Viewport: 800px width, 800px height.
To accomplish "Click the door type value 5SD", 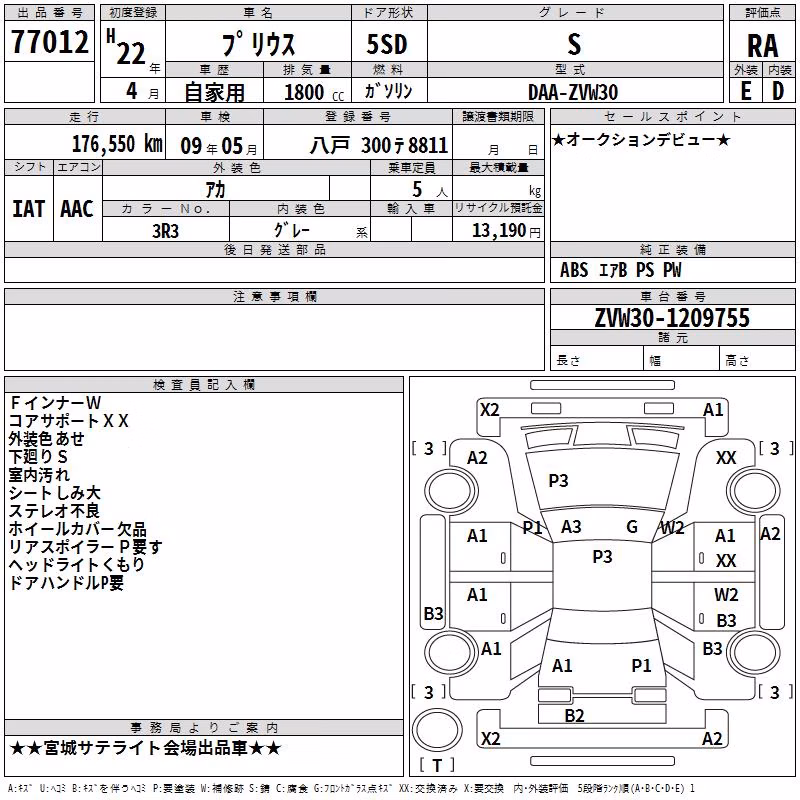I will coord(387,44).
